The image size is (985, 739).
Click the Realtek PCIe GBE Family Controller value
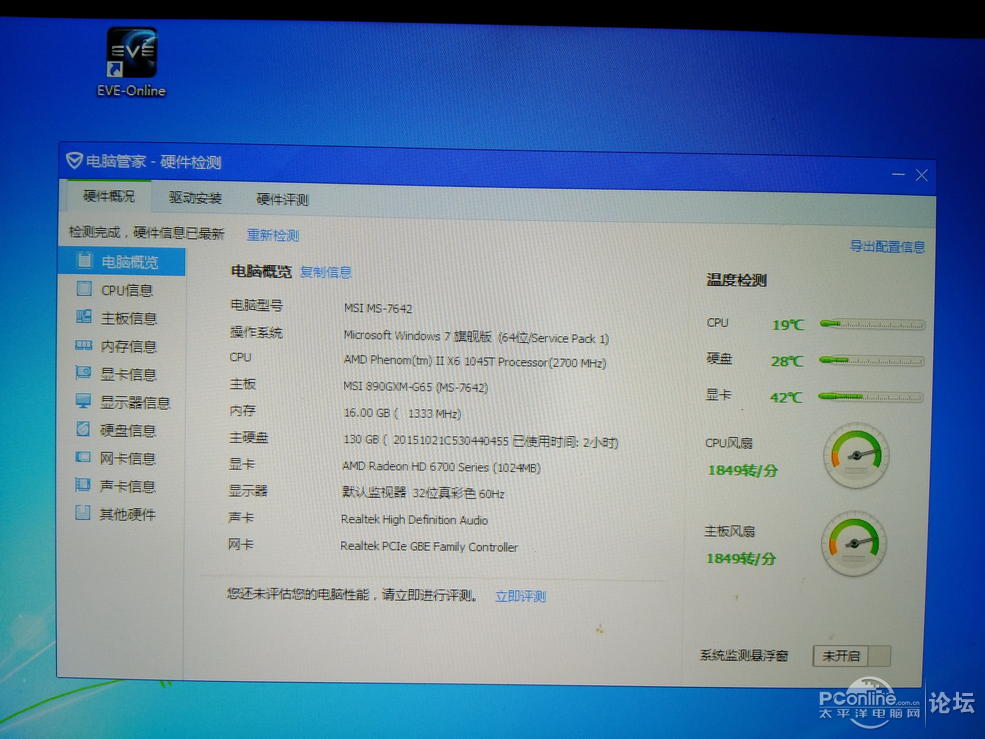tap(429, 547)
